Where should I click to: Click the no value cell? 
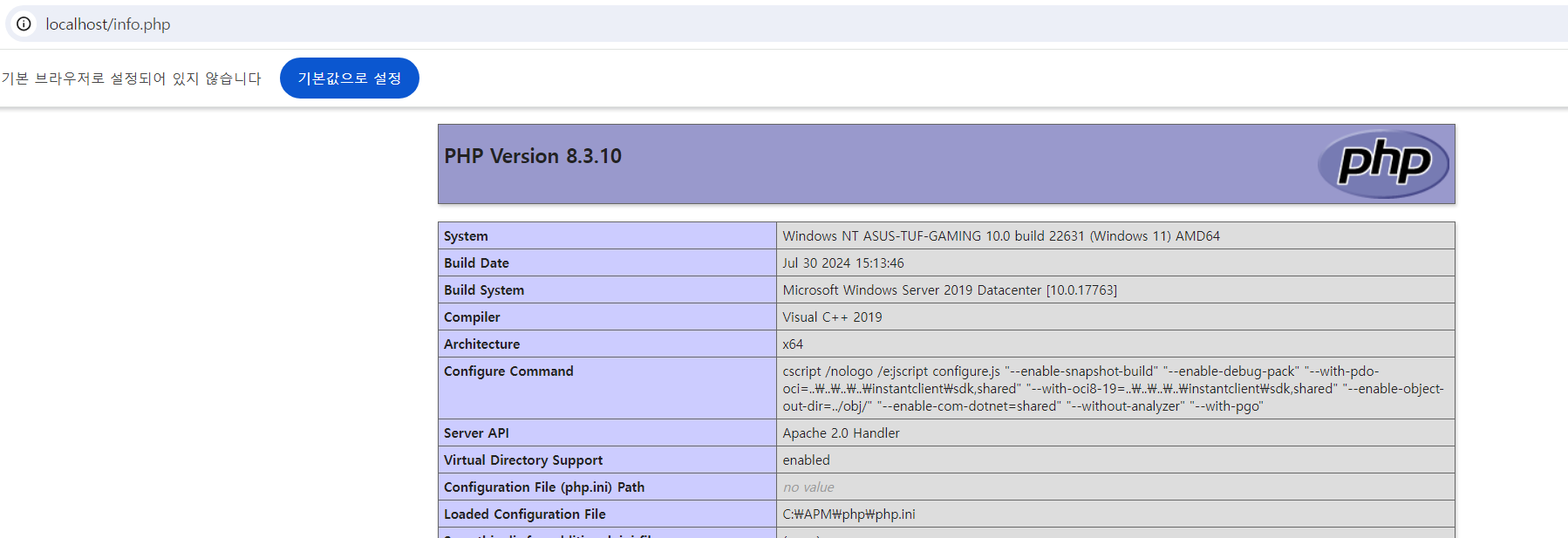point(1115,487)
